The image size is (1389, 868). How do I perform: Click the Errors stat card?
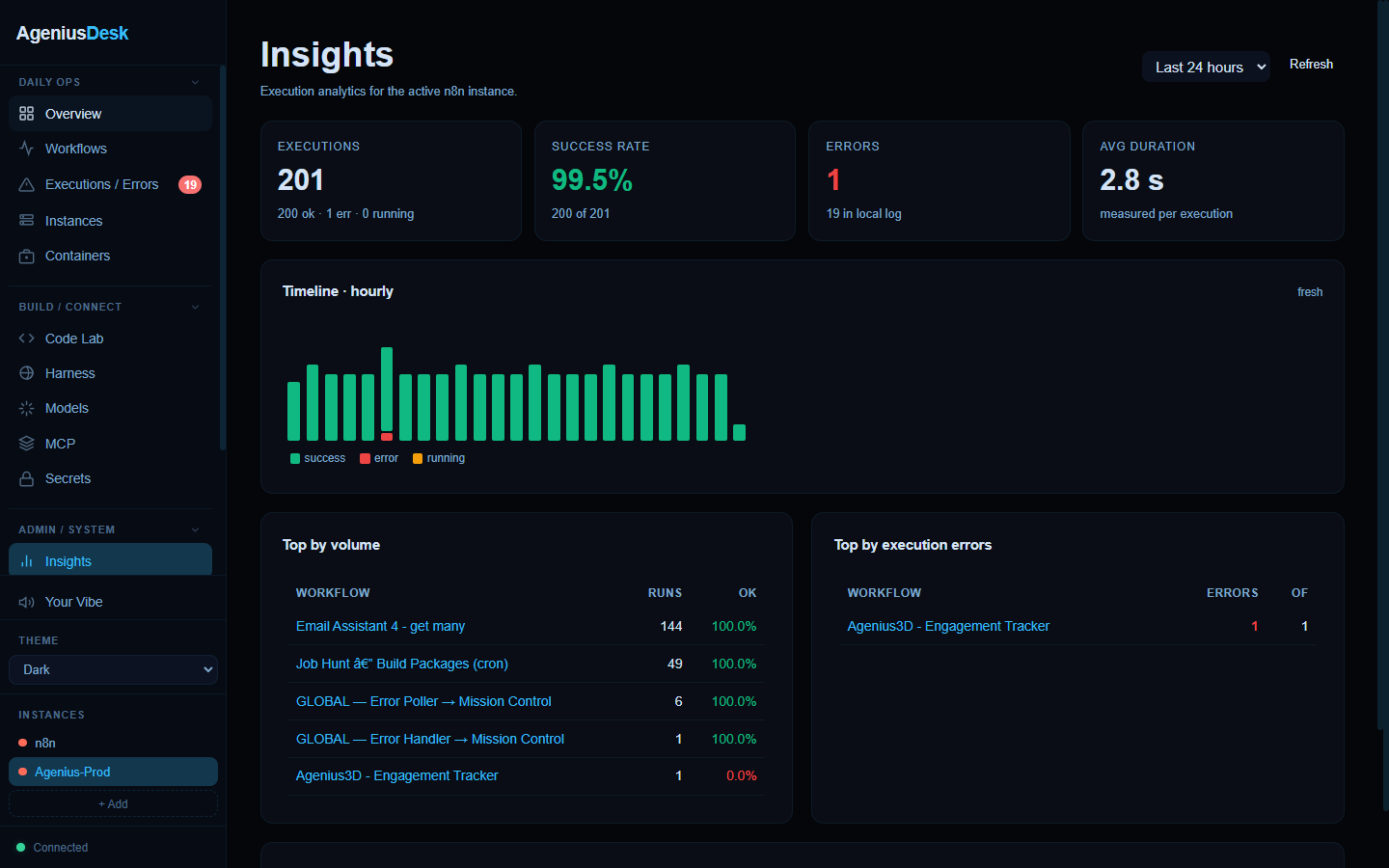click(x=939, y=180)
